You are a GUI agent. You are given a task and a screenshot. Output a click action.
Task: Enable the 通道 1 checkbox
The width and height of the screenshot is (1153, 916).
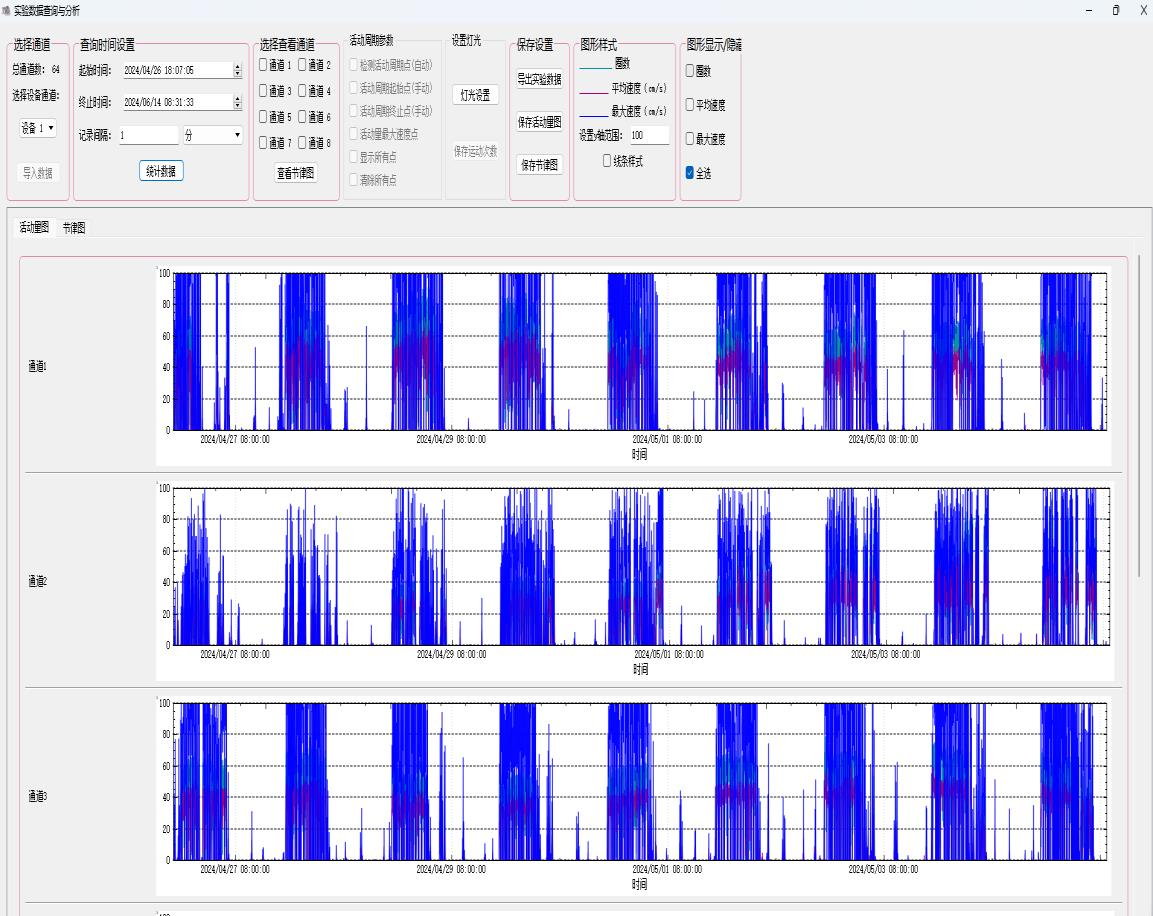[x=263, y=65]
